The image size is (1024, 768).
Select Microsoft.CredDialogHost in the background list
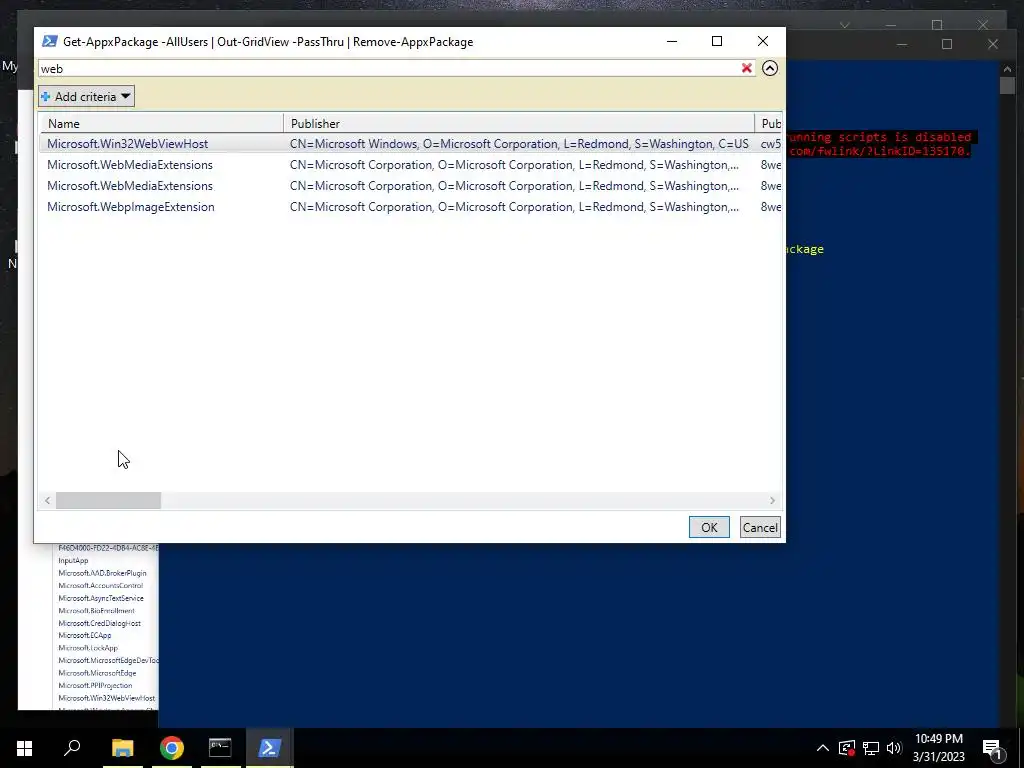(99, 623)
